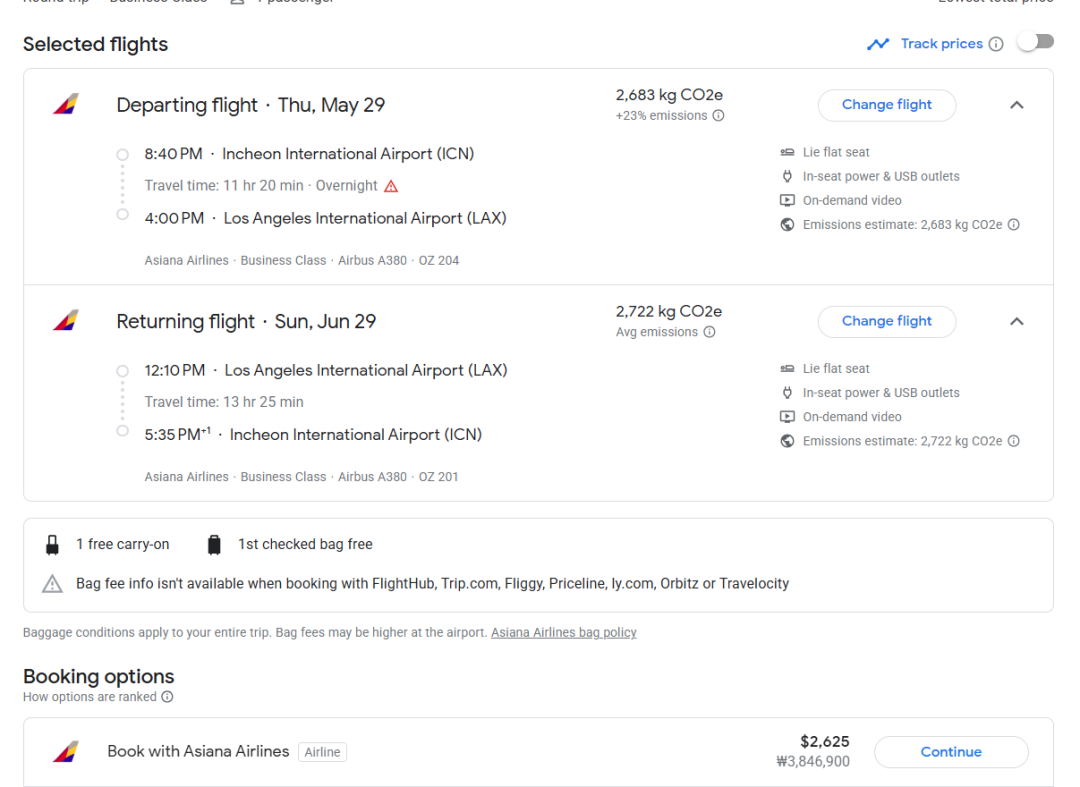Click the Asiana logo on Returning flight
Viewport: 1080px width, 787px height.
point(66,321)
